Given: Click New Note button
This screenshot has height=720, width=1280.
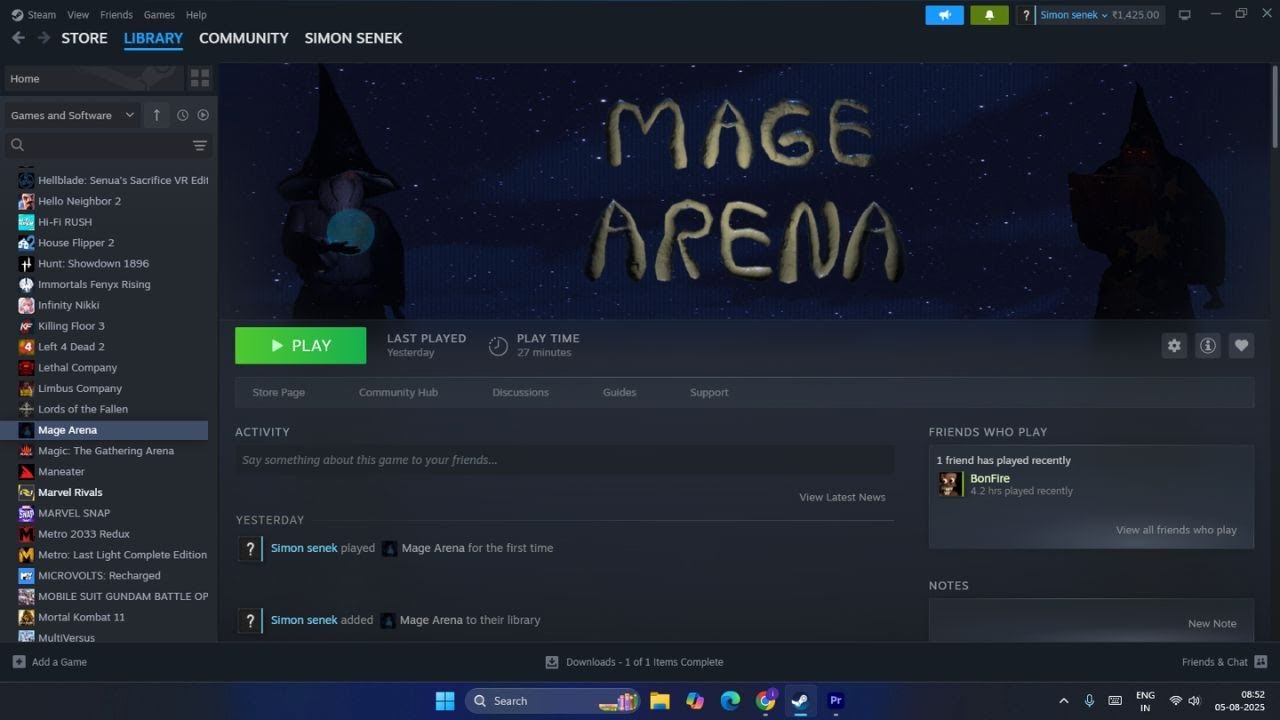Looking at the screenshot, I should (1212, 624).
